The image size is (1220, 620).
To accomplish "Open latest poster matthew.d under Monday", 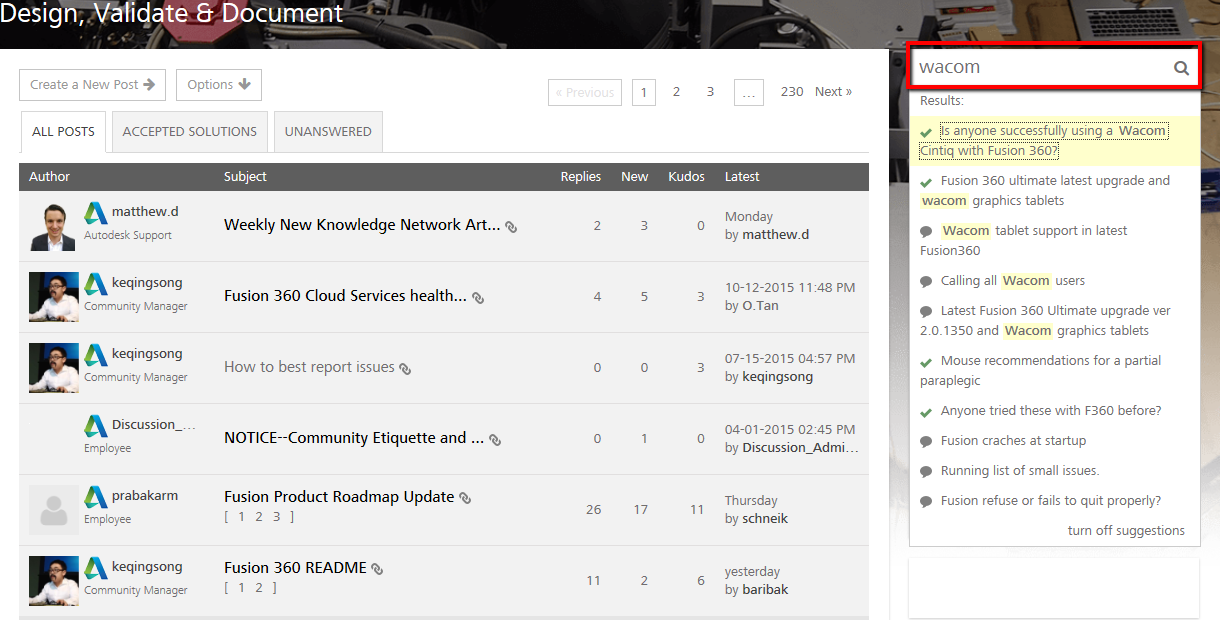I will [x=776, y=235].
